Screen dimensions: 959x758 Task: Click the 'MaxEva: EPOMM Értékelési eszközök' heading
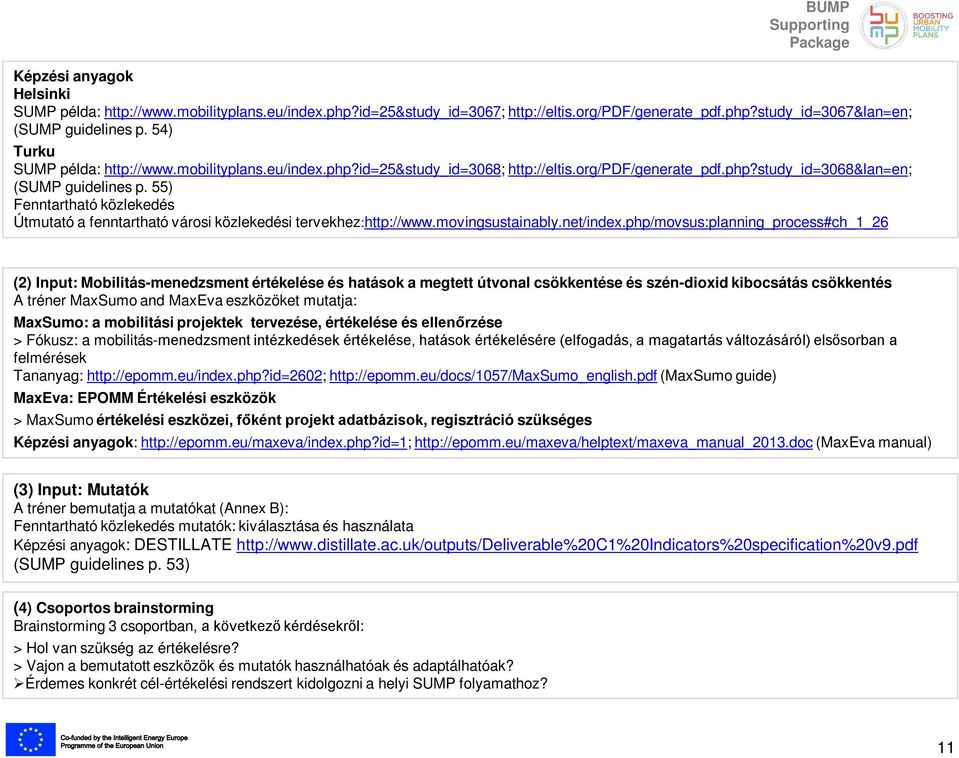click(x=145, y=398)
